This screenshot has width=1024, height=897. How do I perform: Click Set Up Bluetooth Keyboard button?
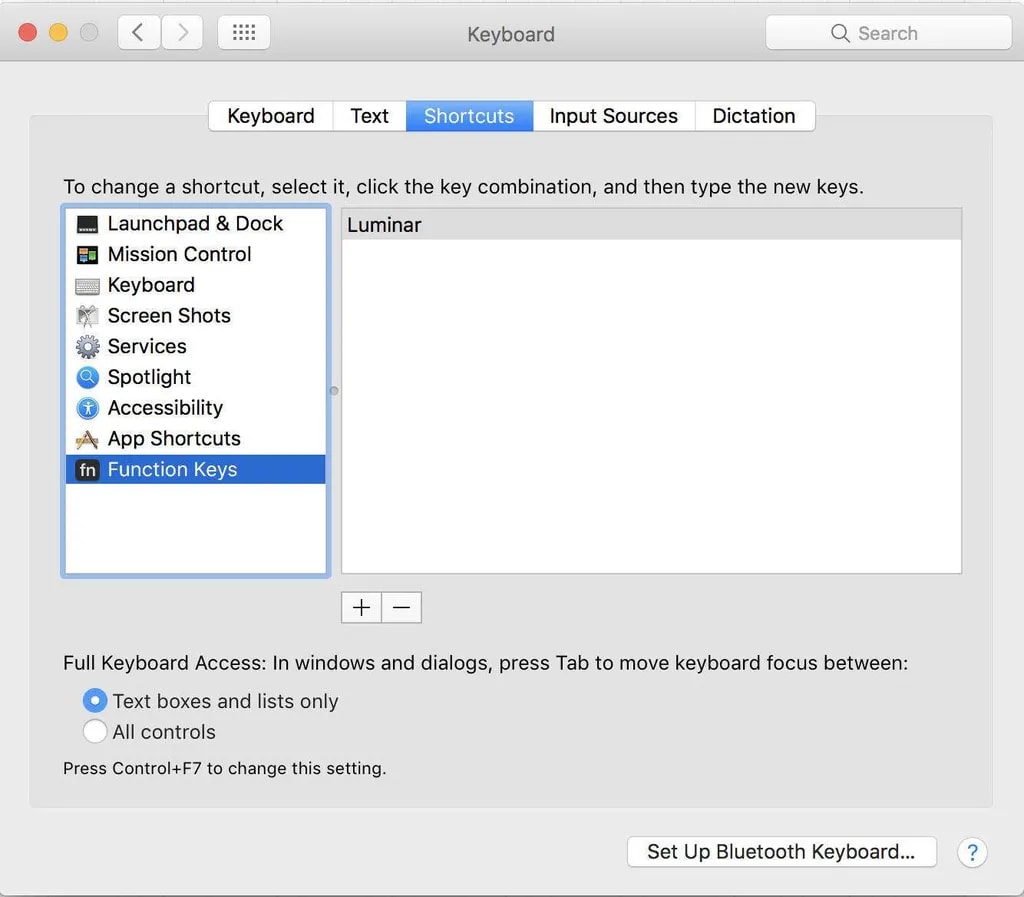tap(781, 852)
